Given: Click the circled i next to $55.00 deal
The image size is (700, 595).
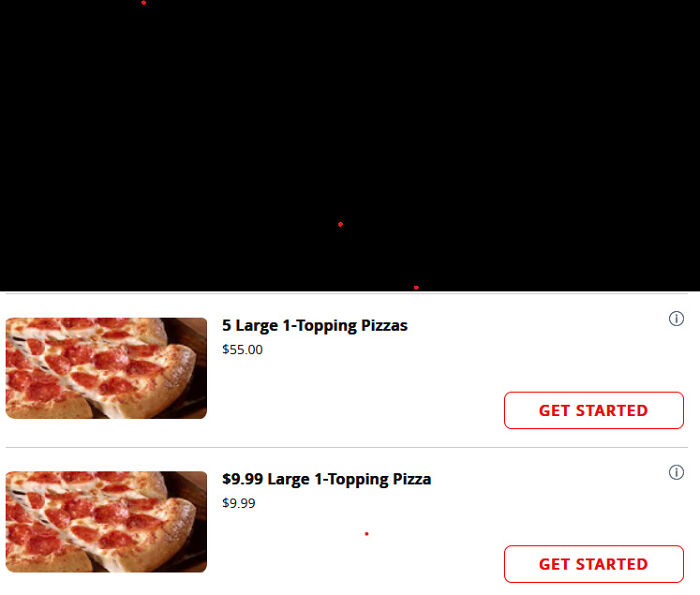Looking at the screenshot, I should click(x=676, y=319).
